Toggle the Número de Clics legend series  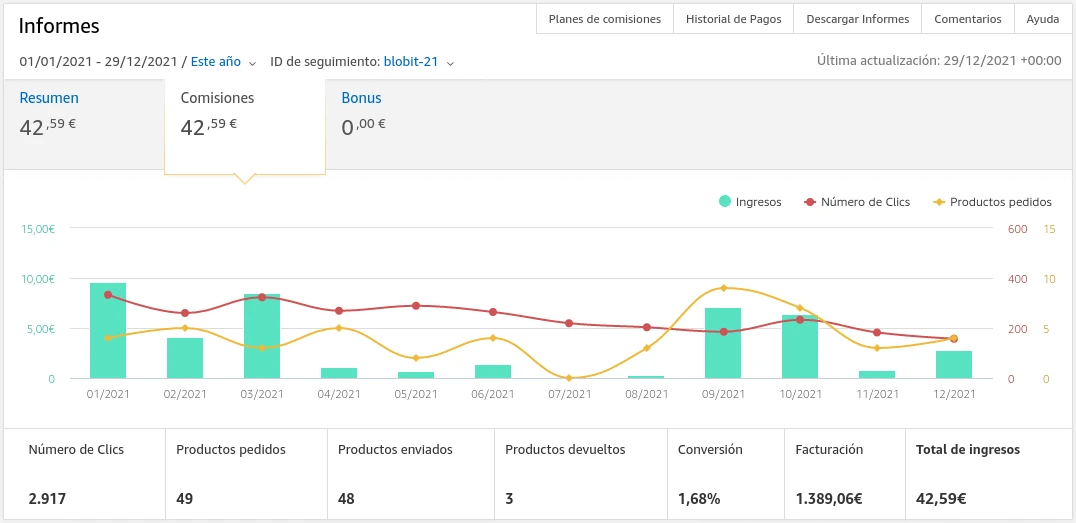857,202
